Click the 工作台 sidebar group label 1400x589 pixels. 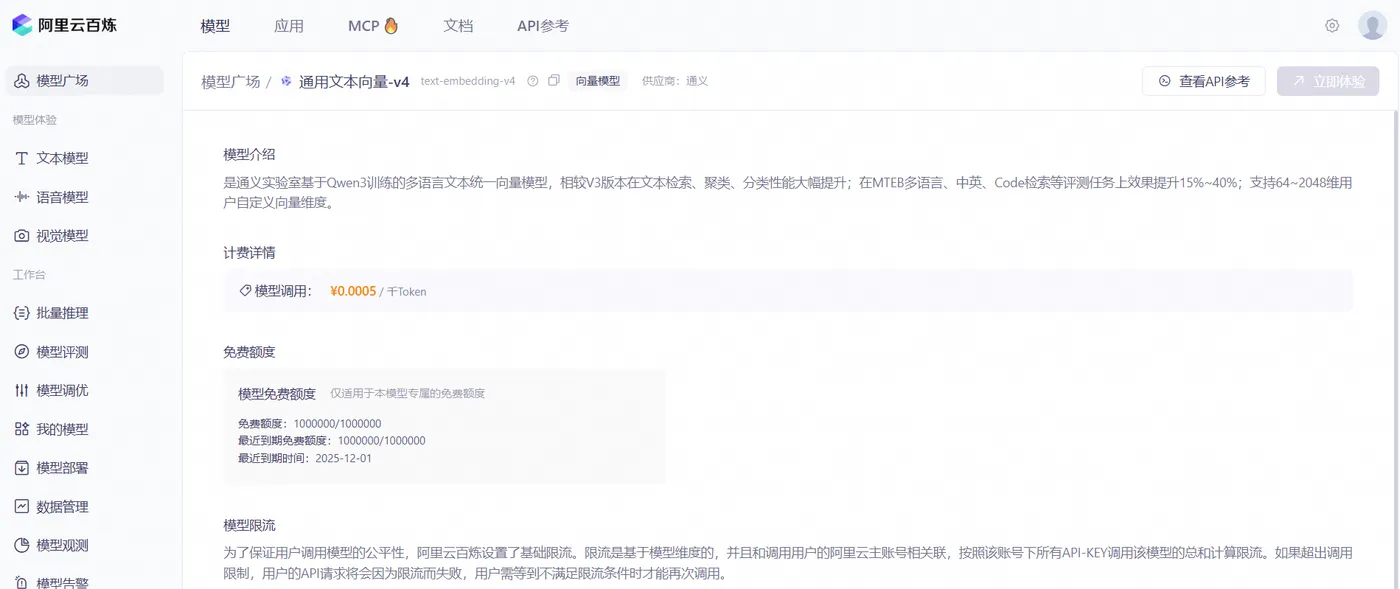[29, 274]
